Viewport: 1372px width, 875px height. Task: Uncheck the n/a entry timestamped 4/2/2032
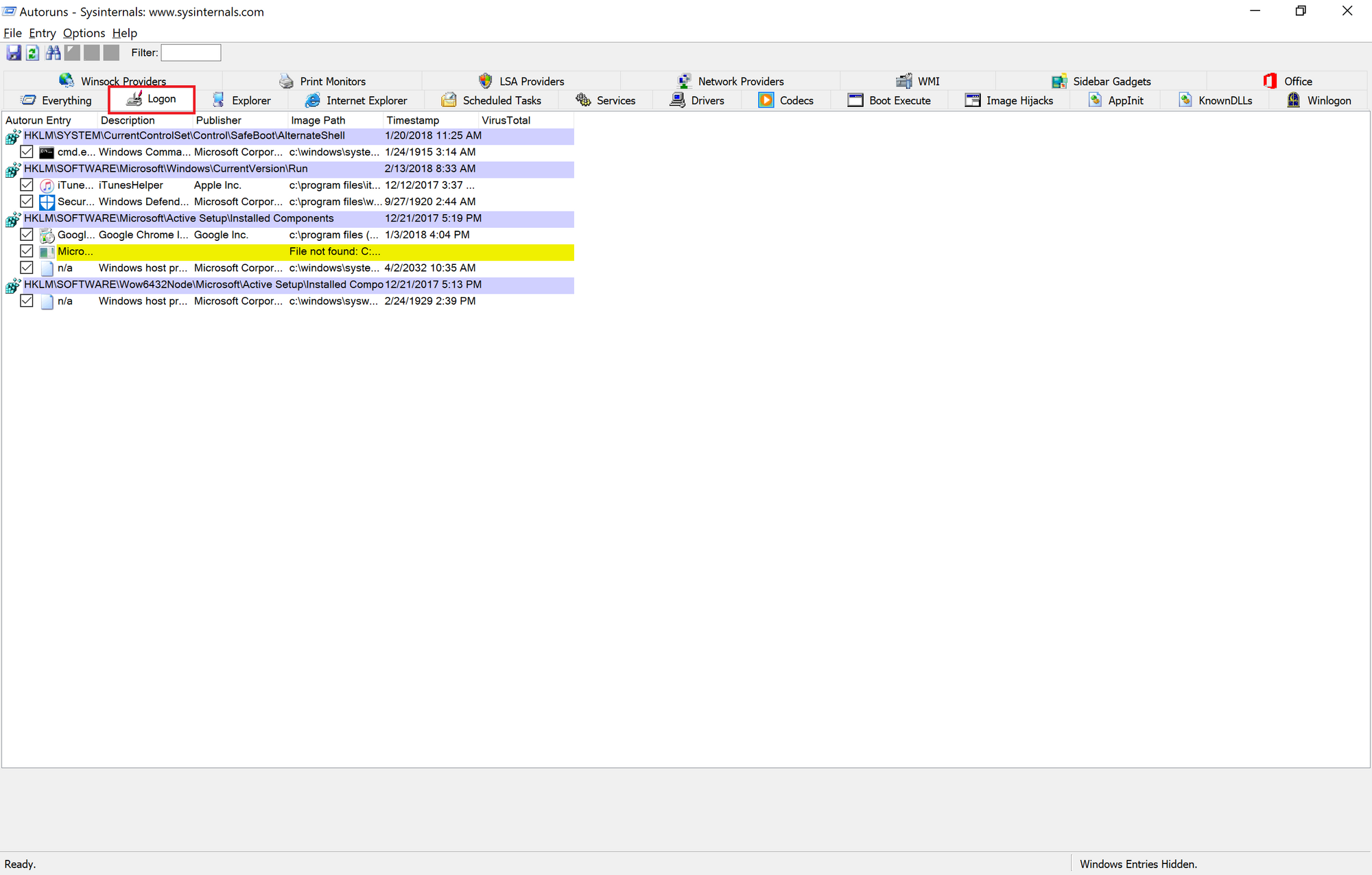tap(27, 267)
